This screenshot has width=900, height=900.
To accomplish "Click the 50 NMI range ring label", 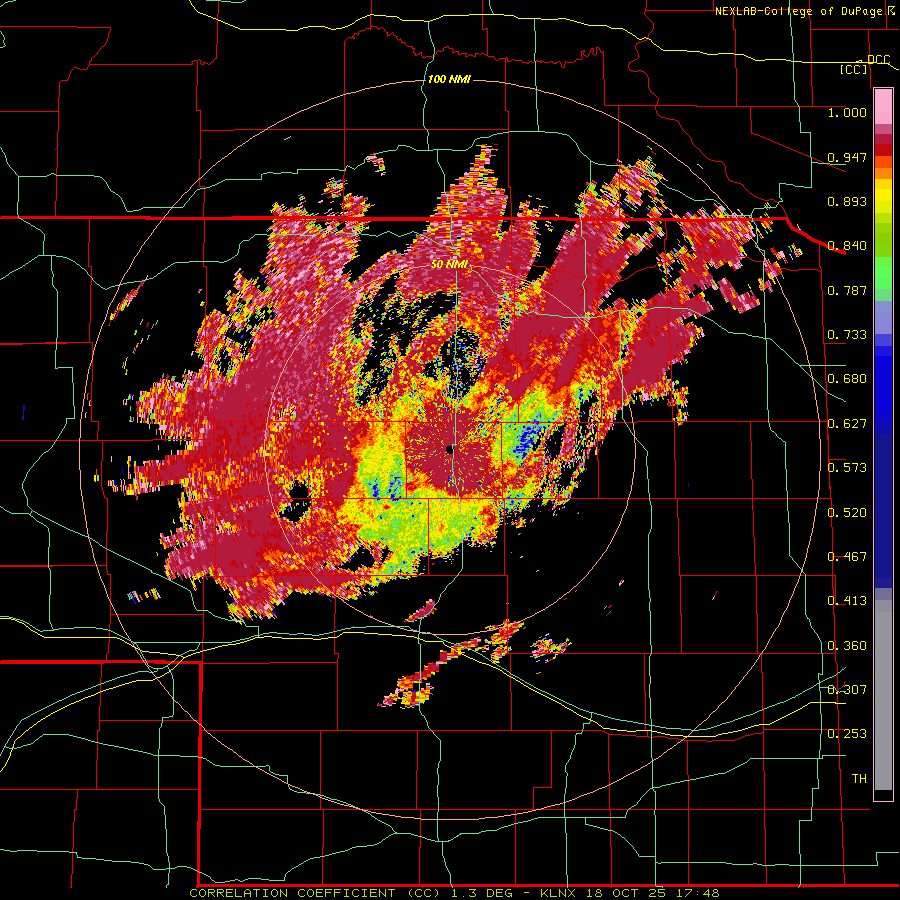I will pyautogui.click(x=449, y=265).
